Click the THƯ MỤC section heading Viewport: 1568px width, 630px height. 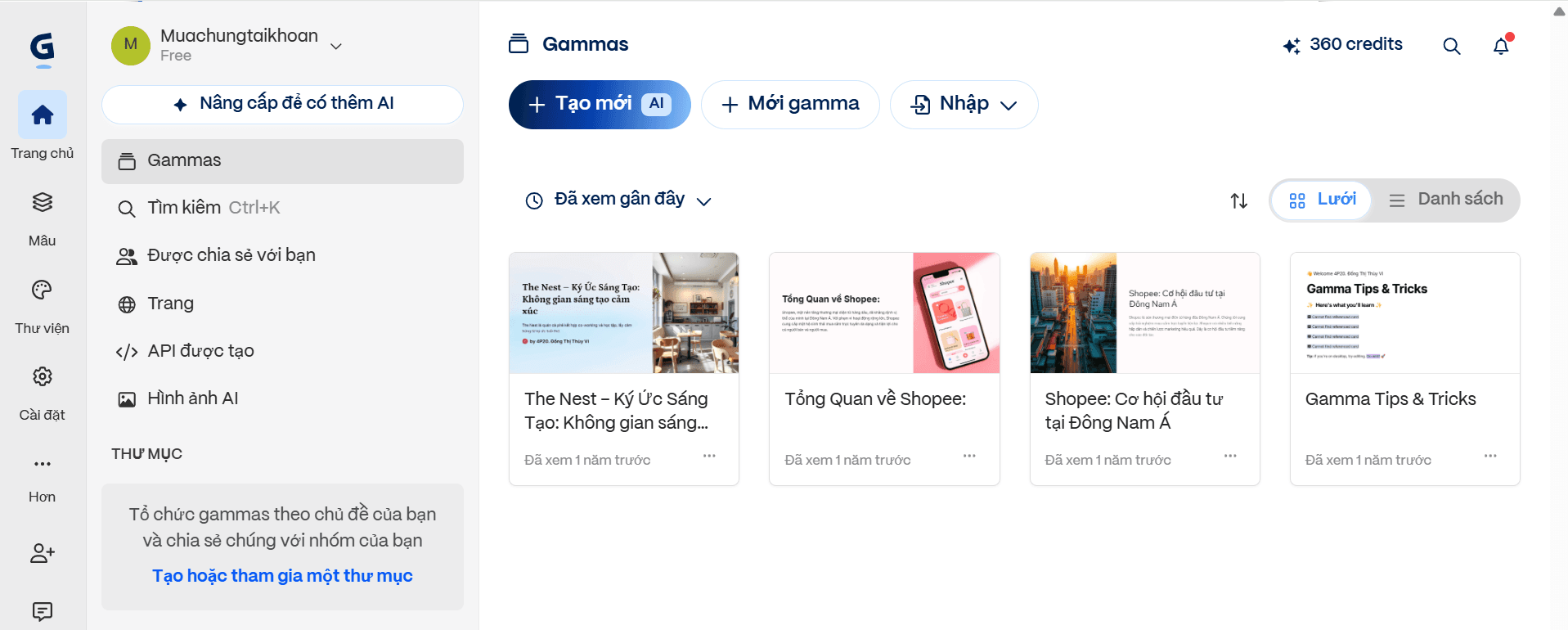coord(147,454)
